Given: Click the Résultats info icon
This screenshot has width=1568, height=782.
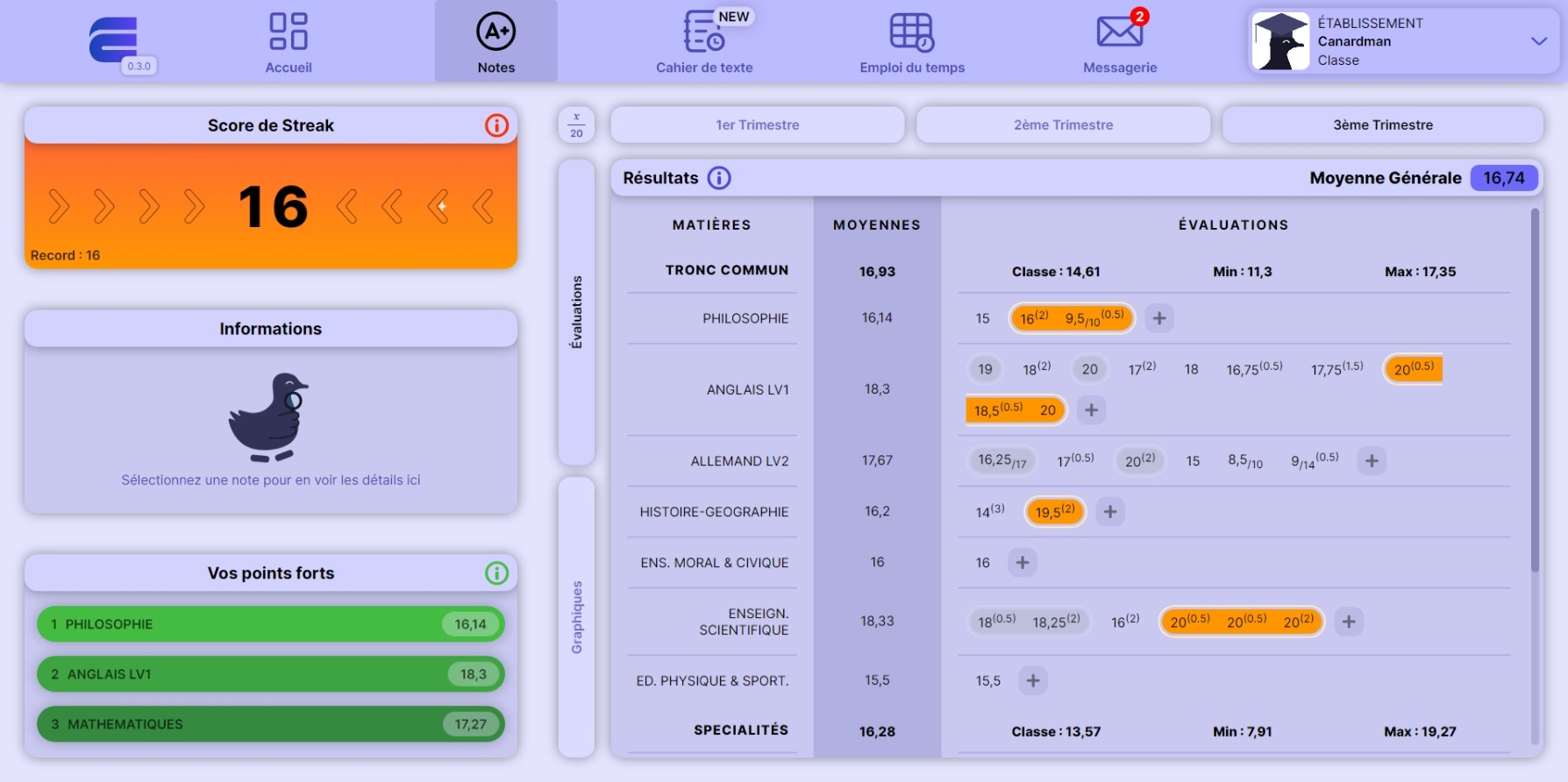Looking at the screenshot, I should click(719, 178).
